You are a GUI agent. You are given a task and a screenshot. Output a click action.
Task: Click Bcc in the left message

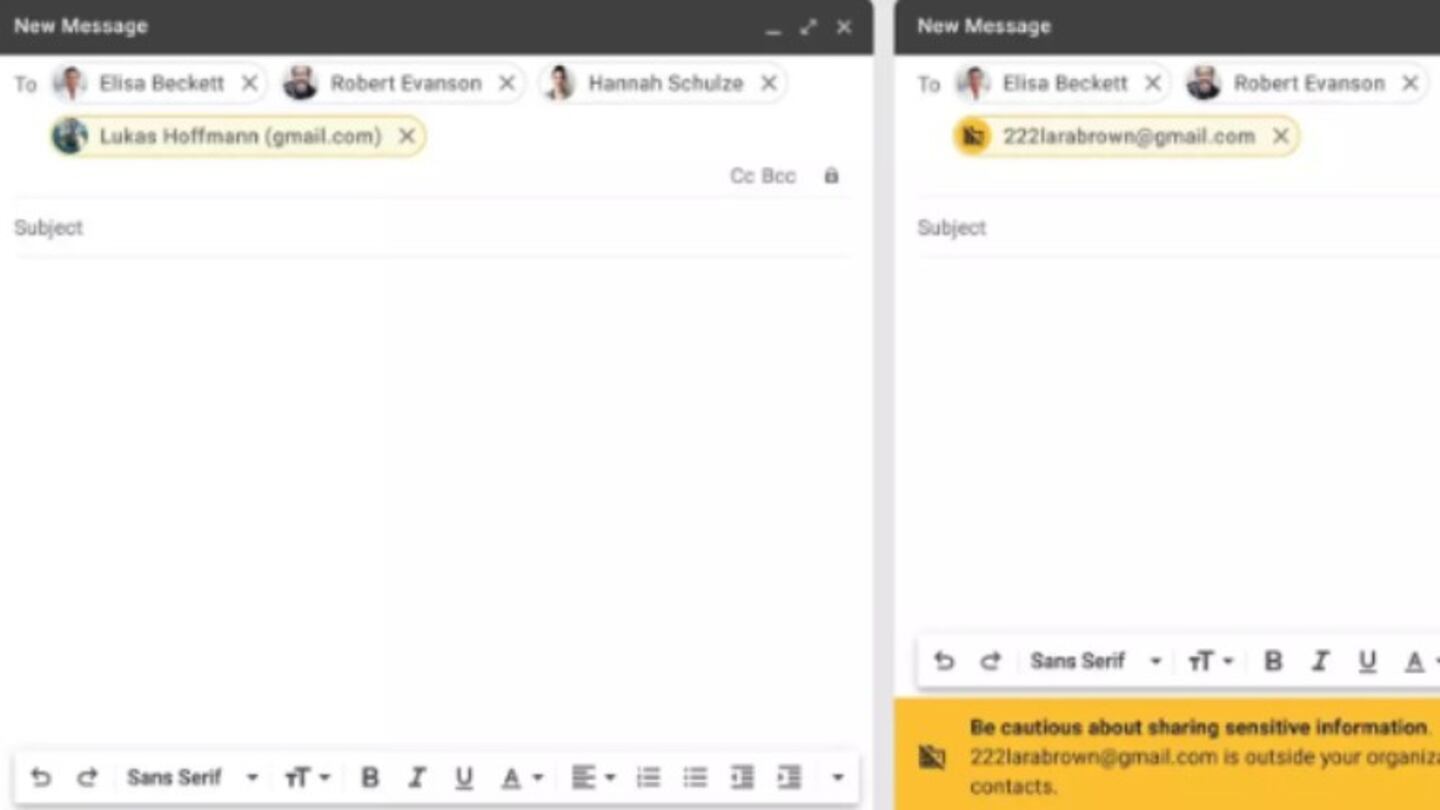[x=779, y=176]
